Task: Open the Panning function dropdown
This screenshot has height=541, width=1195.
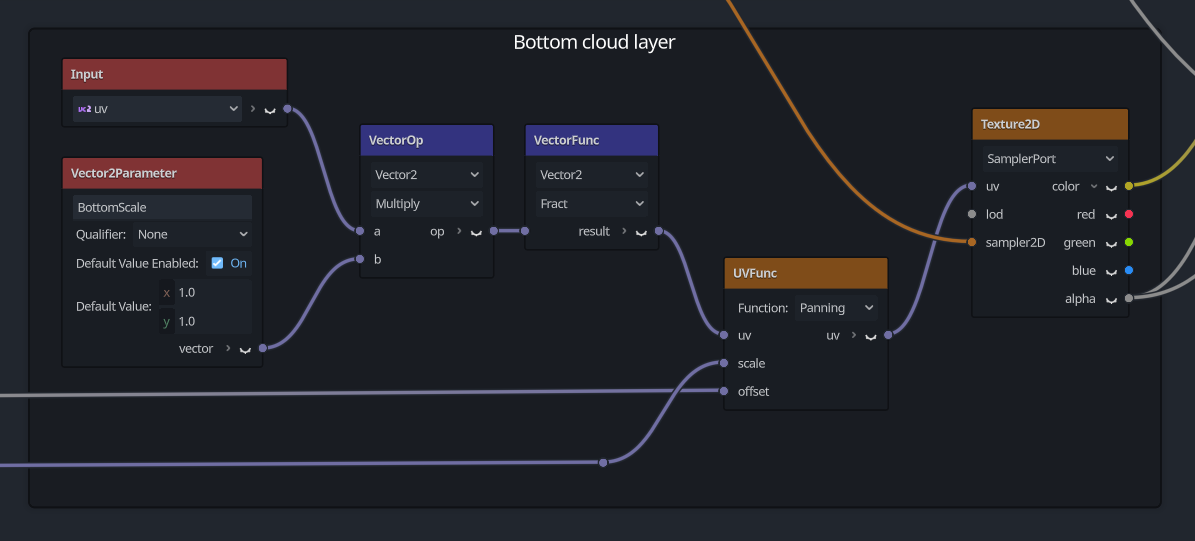Action: [836, 309]
